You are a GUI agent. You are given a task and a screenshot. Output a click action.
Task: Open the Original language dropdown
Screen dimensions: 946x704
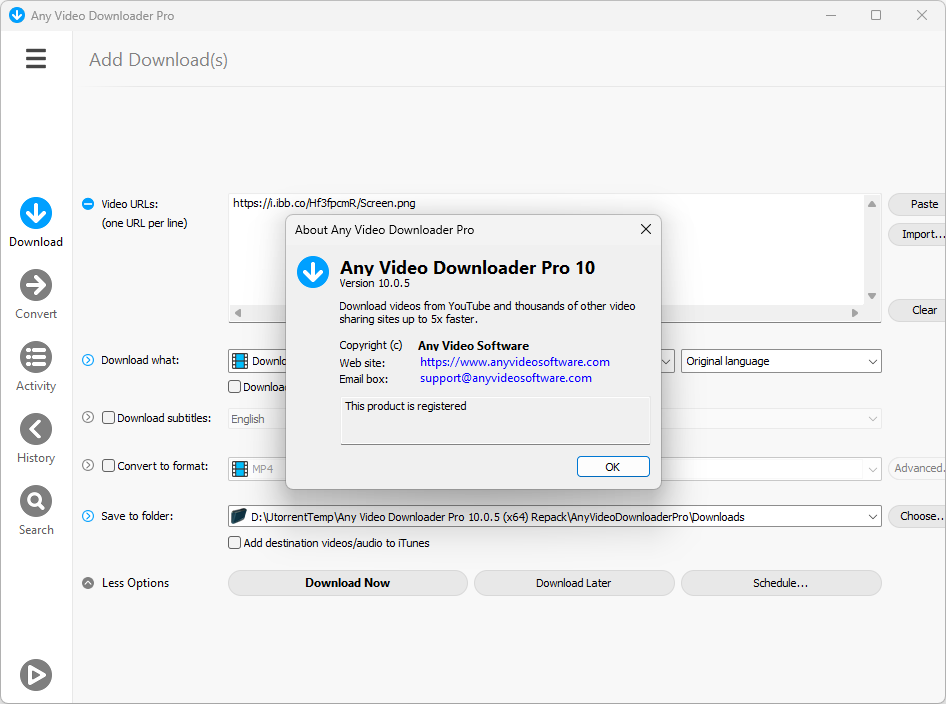(x=781, y=361)
